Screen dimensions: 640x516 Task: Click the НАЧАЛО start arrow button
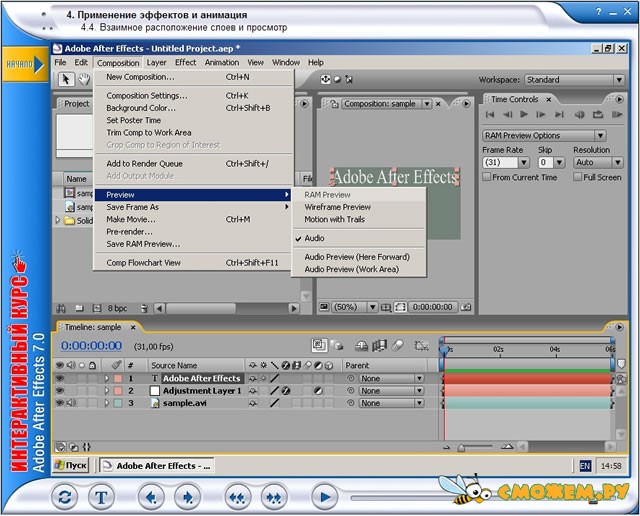tap(25, 64)
